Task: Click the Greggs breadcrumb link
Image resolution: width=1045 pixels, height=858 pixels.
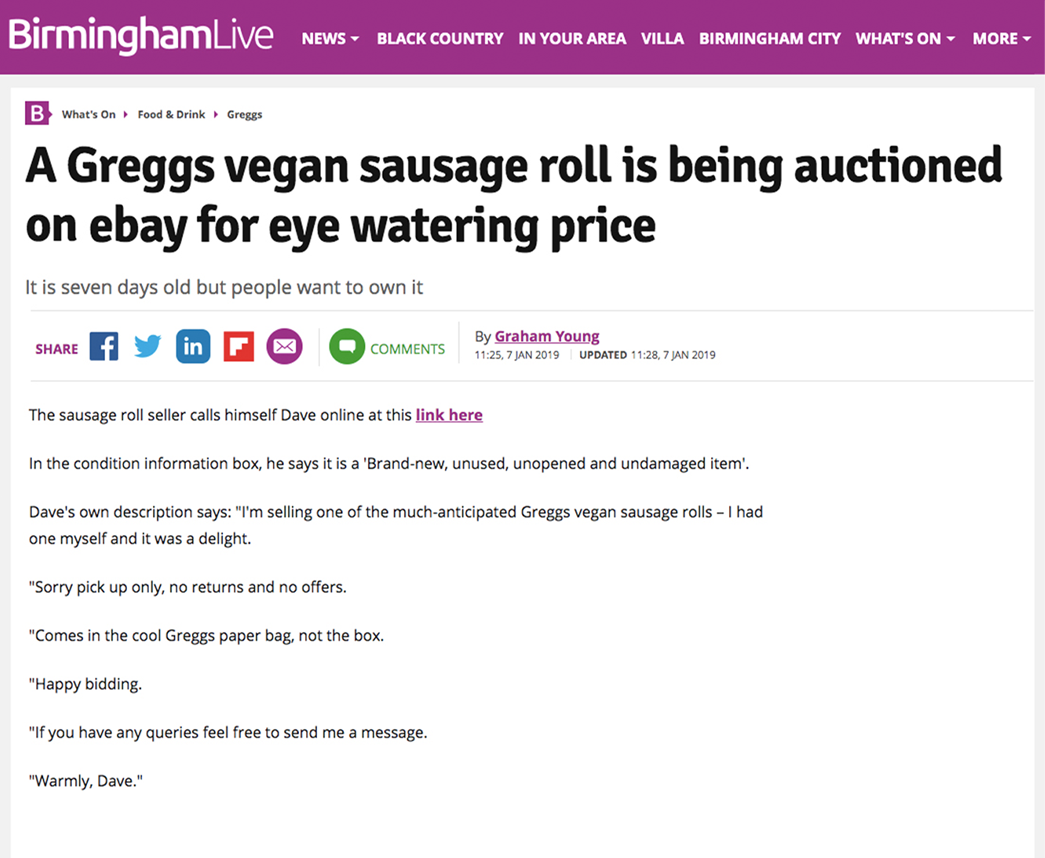Action: tap(245, 115)
